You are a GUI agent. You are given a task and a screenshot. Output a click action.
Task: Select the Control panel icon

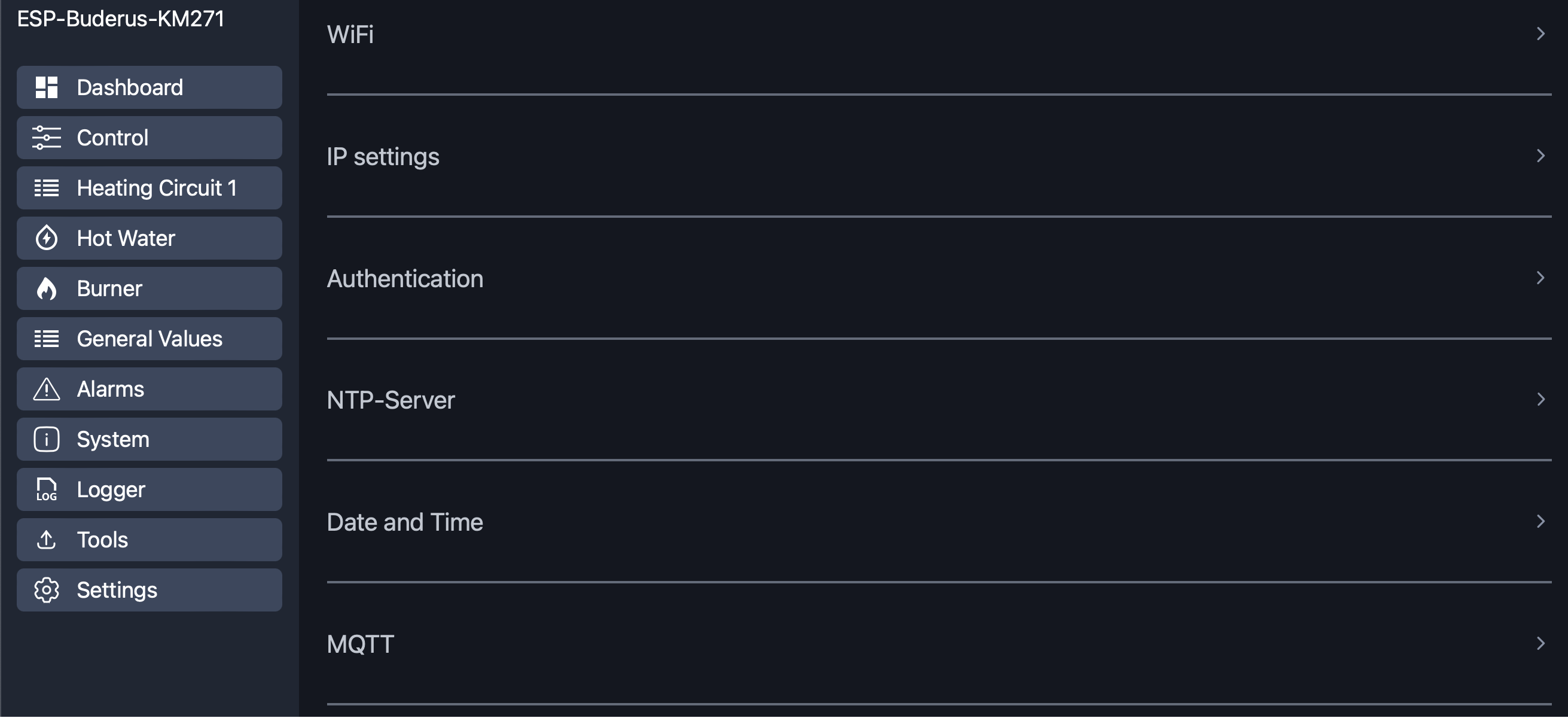pyautogui.click(x=45, y=136)
